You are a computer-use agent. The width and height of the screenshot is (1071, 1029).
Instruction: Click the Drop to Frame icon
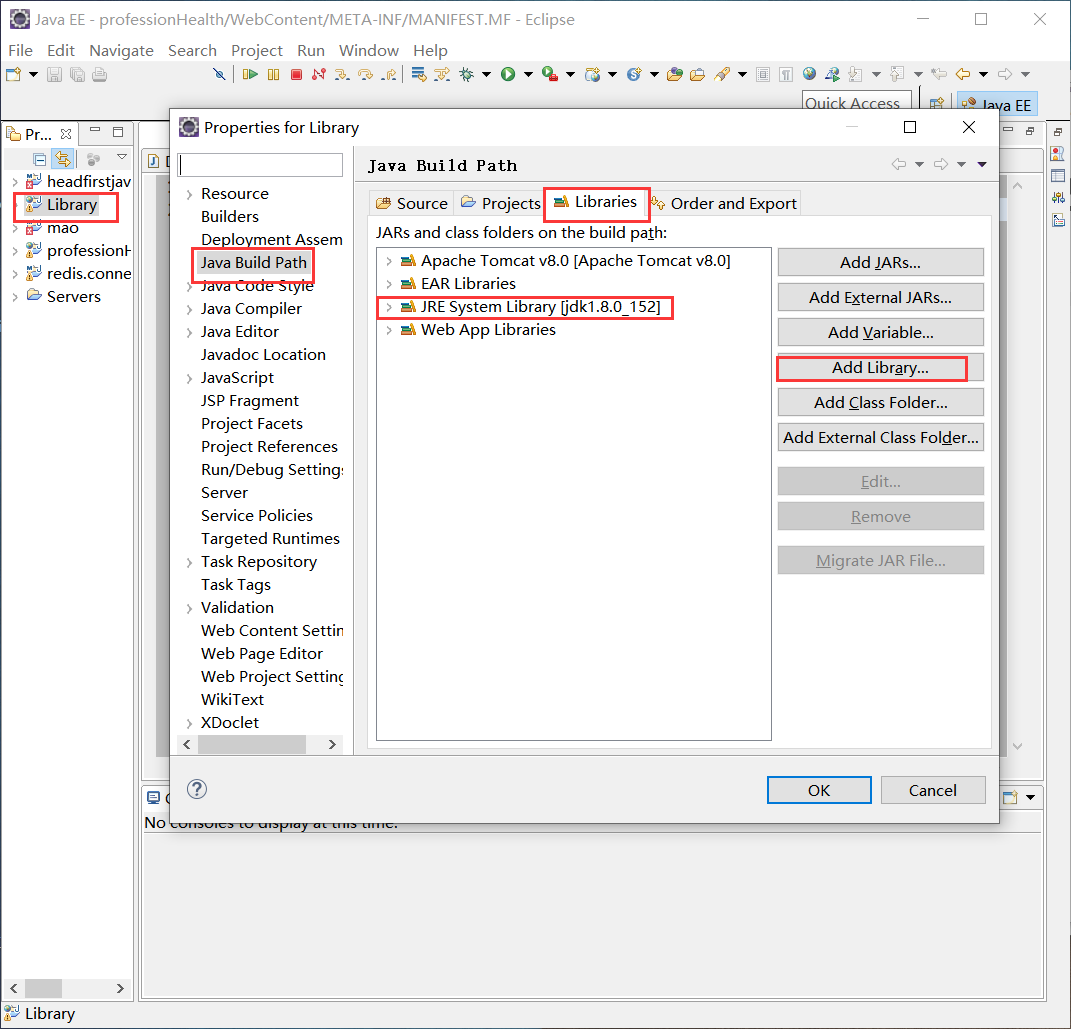(419, 74)
